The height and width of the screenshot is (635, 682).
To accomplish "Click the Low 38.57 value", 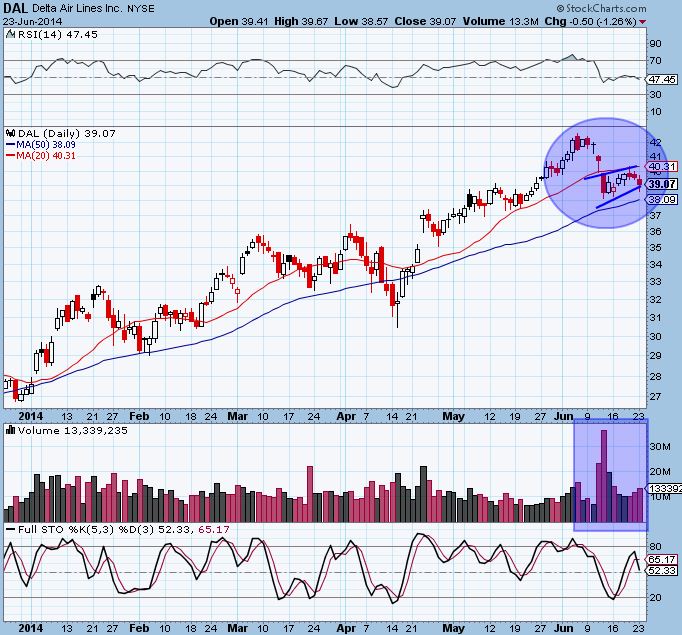I will coord(361,21).
